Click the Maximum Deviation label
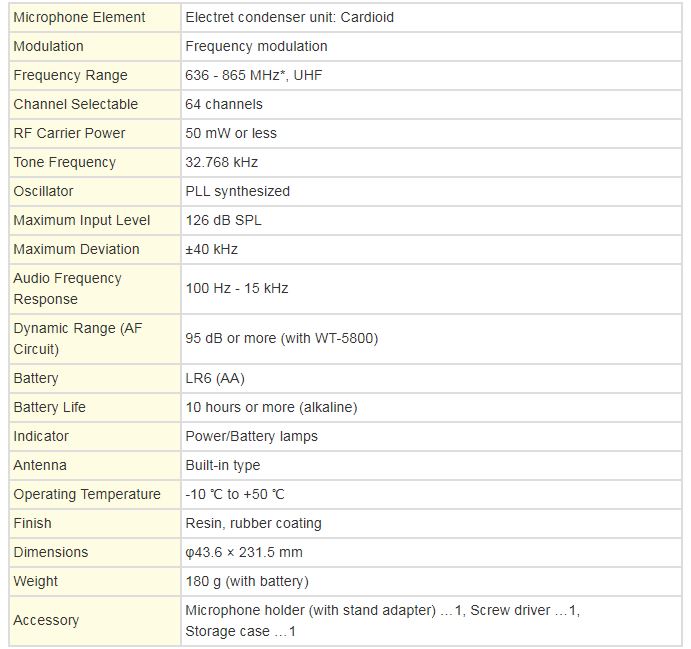 [x=76, y=249]
